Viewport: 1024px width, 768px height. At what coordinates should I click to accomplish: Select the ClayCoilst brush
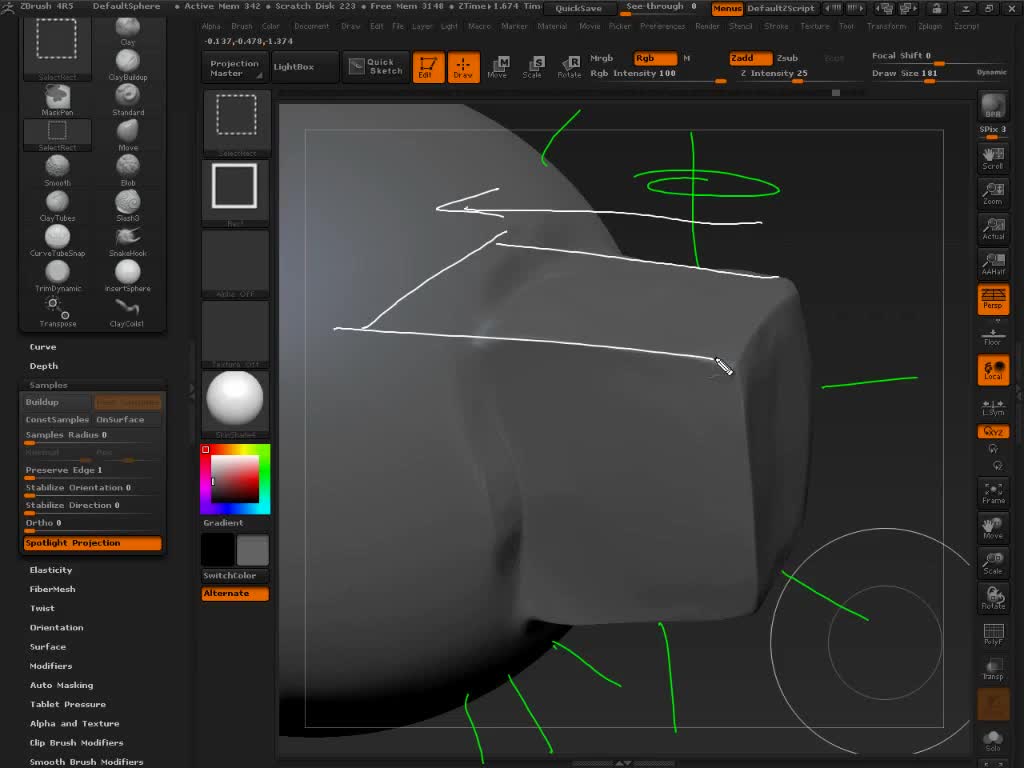(x=127, y=312)
